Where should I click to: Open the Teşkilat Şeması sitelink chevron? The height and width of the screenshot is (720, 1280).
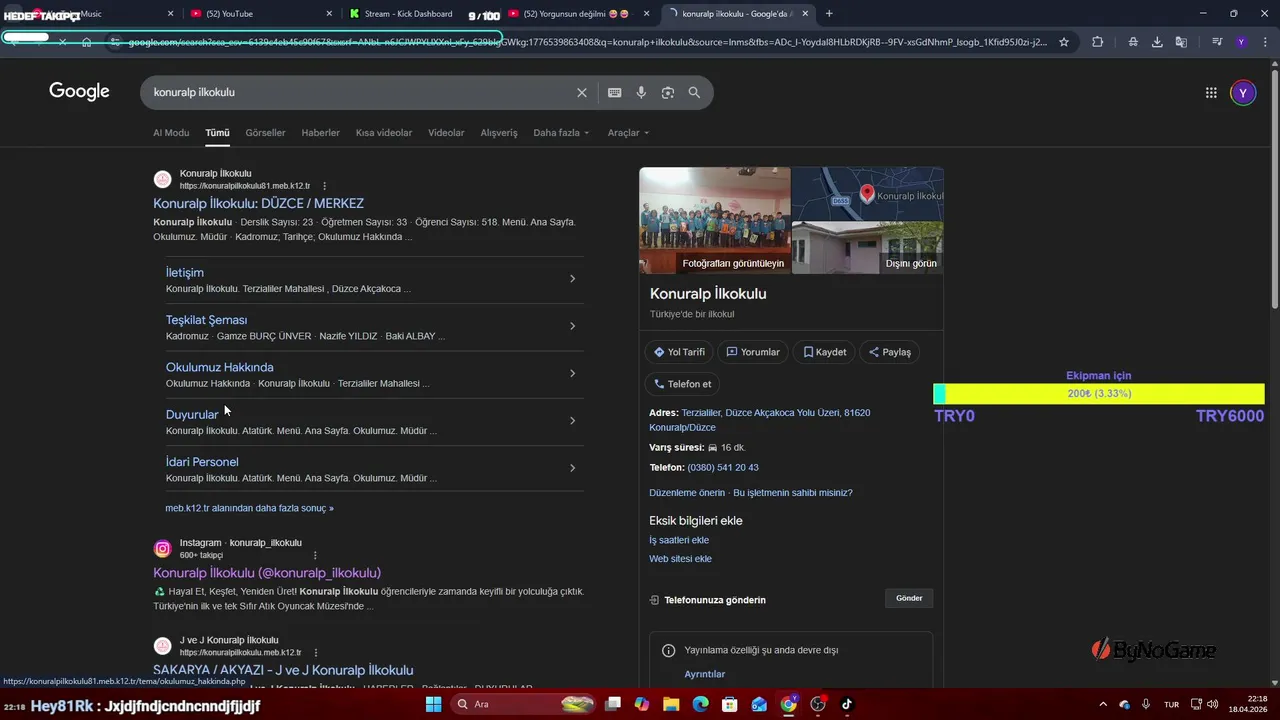(x=572, y=326)
